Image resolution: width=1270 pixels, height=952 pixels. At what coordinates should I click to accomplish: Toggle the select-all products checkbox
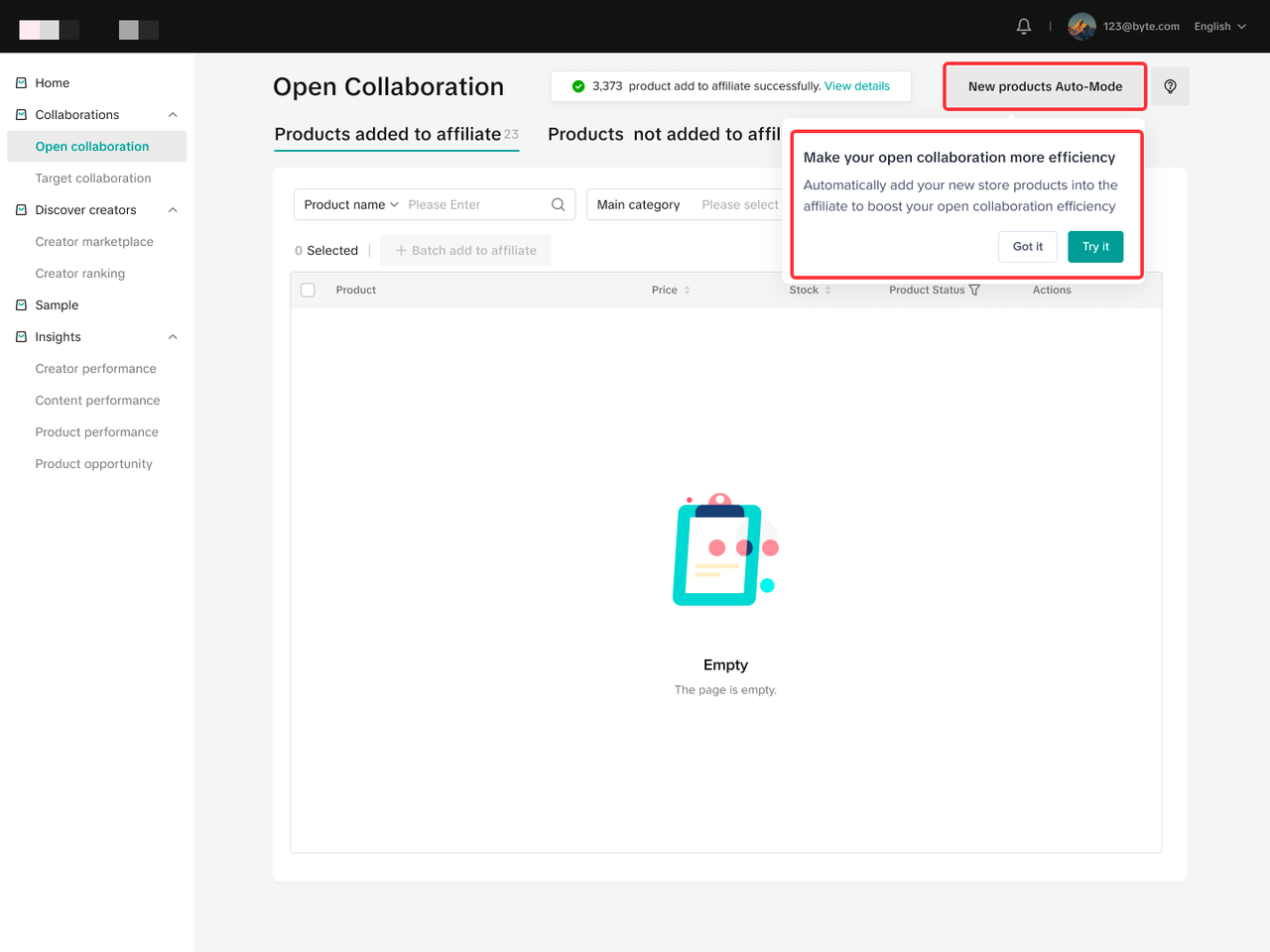pos(308,291)
